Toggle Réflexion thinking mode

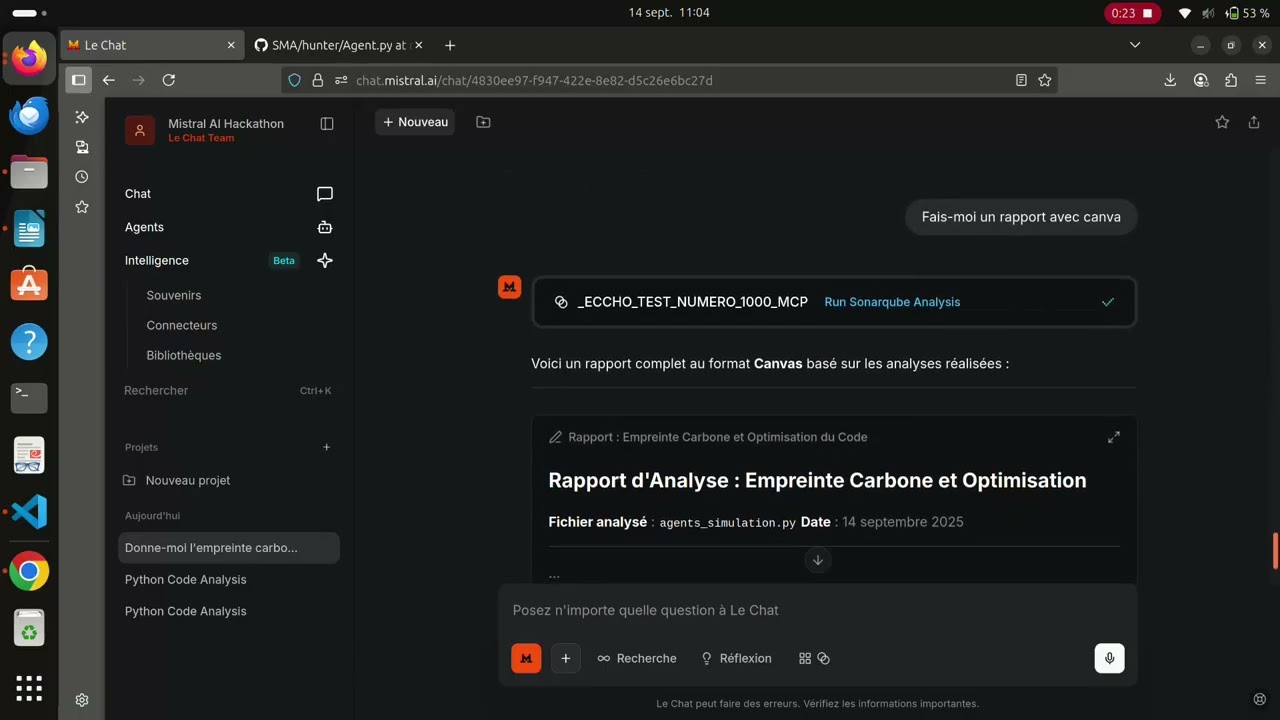736,658
